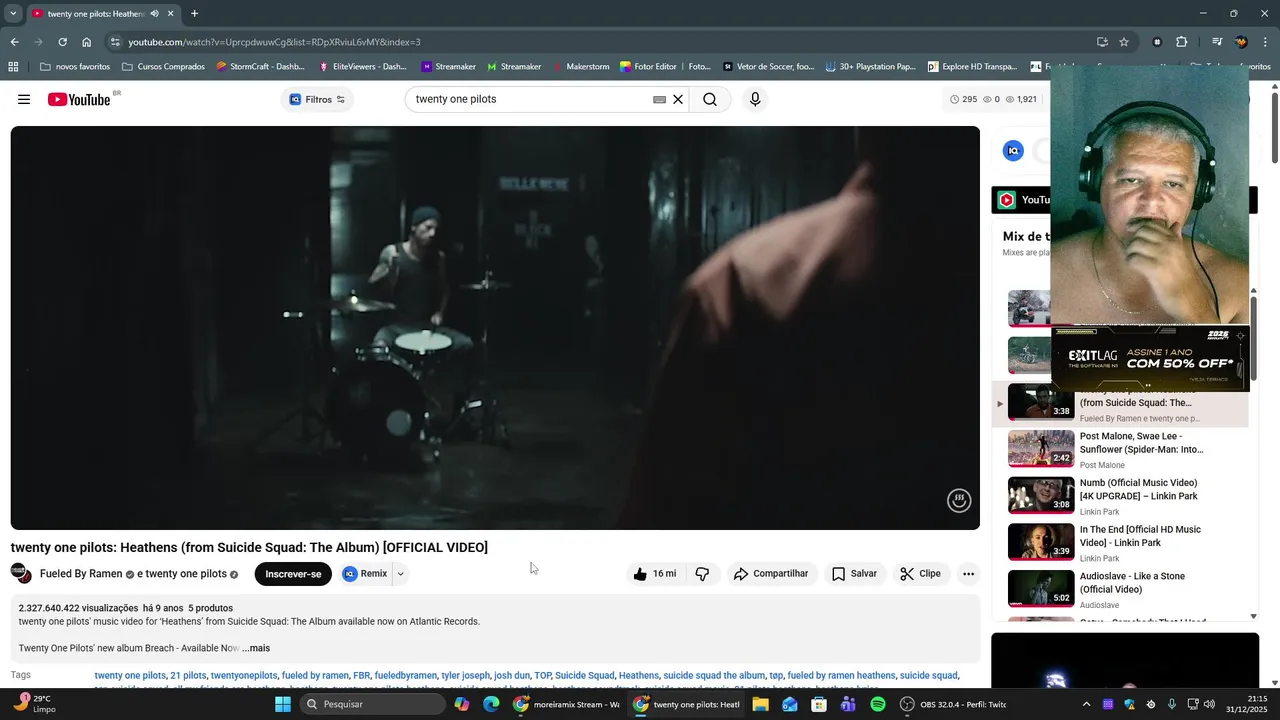Open the Fueled By Ramen channel avatar

click(x=21, y=573)
